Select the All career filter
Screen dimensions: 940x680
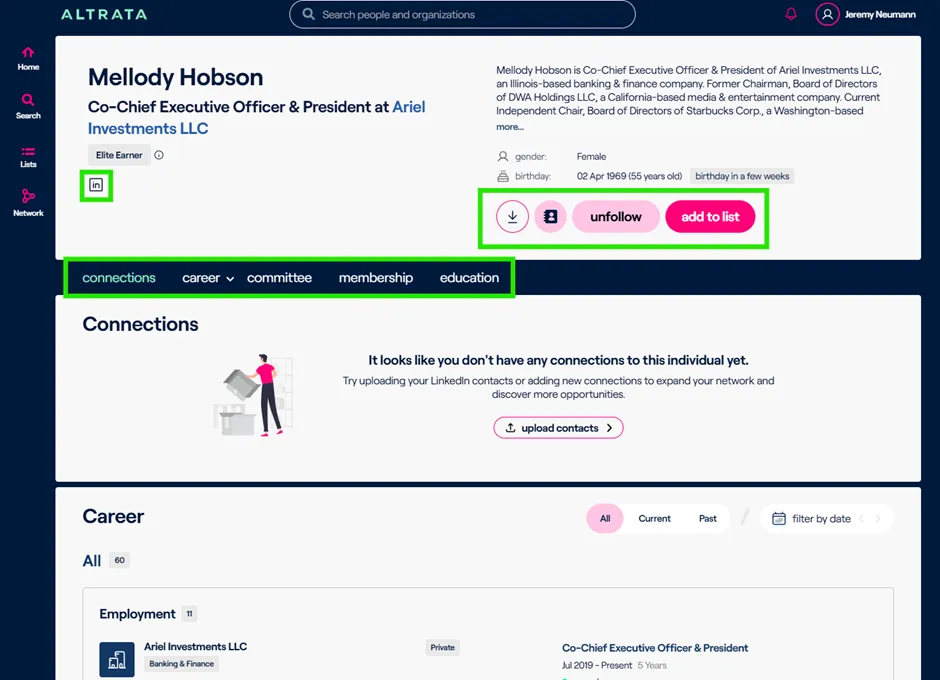coord(605,519)
